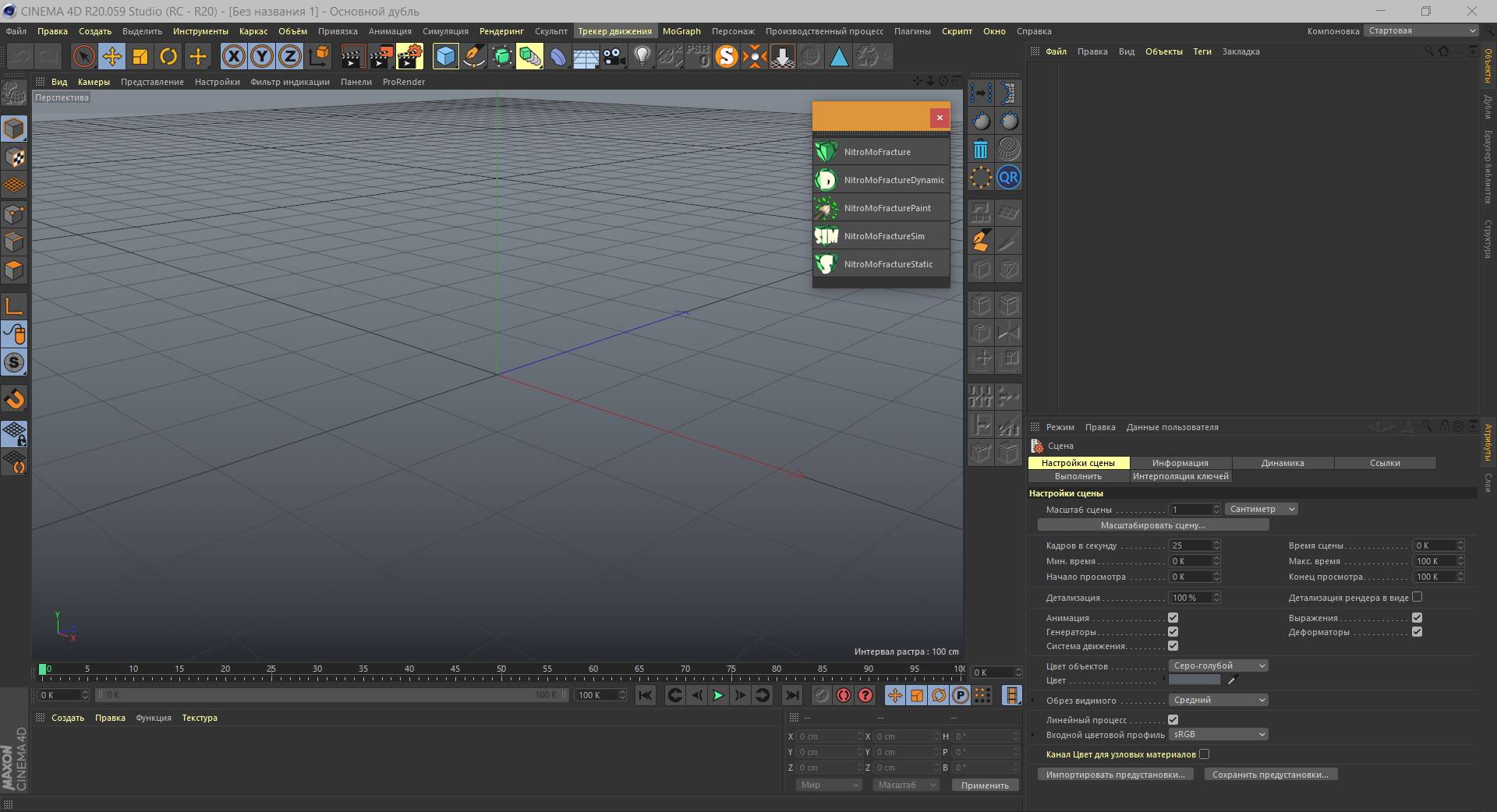Launch NitroMoFractureSim
Screen dimensions: 1497x812
pos(881,236)
